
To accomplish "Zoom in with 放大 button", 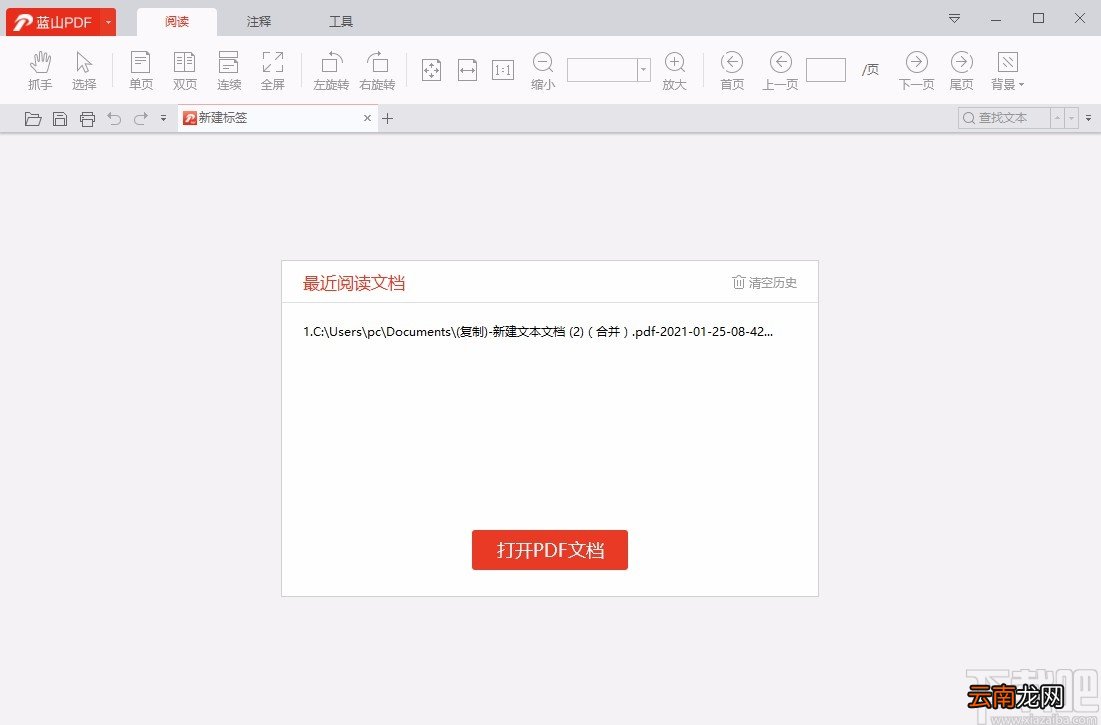I will coord(674,70).
